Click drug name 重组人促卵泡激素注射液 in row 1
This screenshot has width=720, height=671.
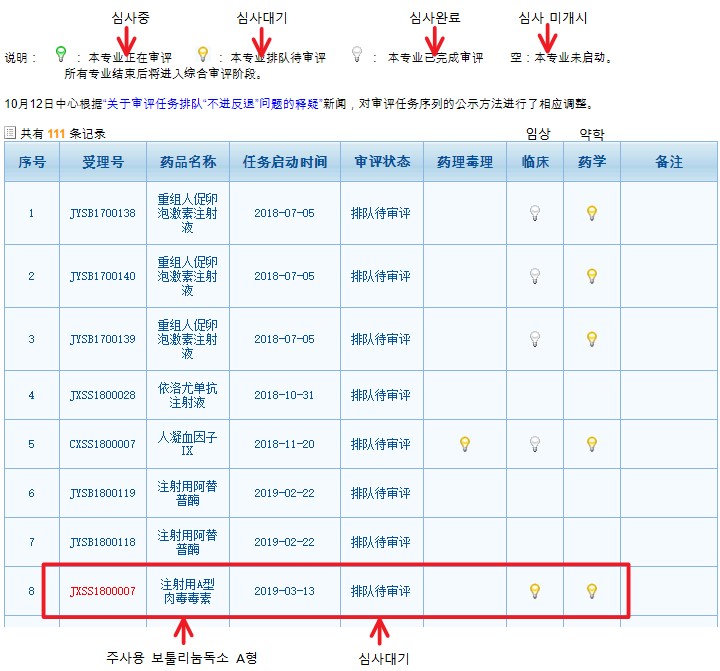(x=187, y=213)
